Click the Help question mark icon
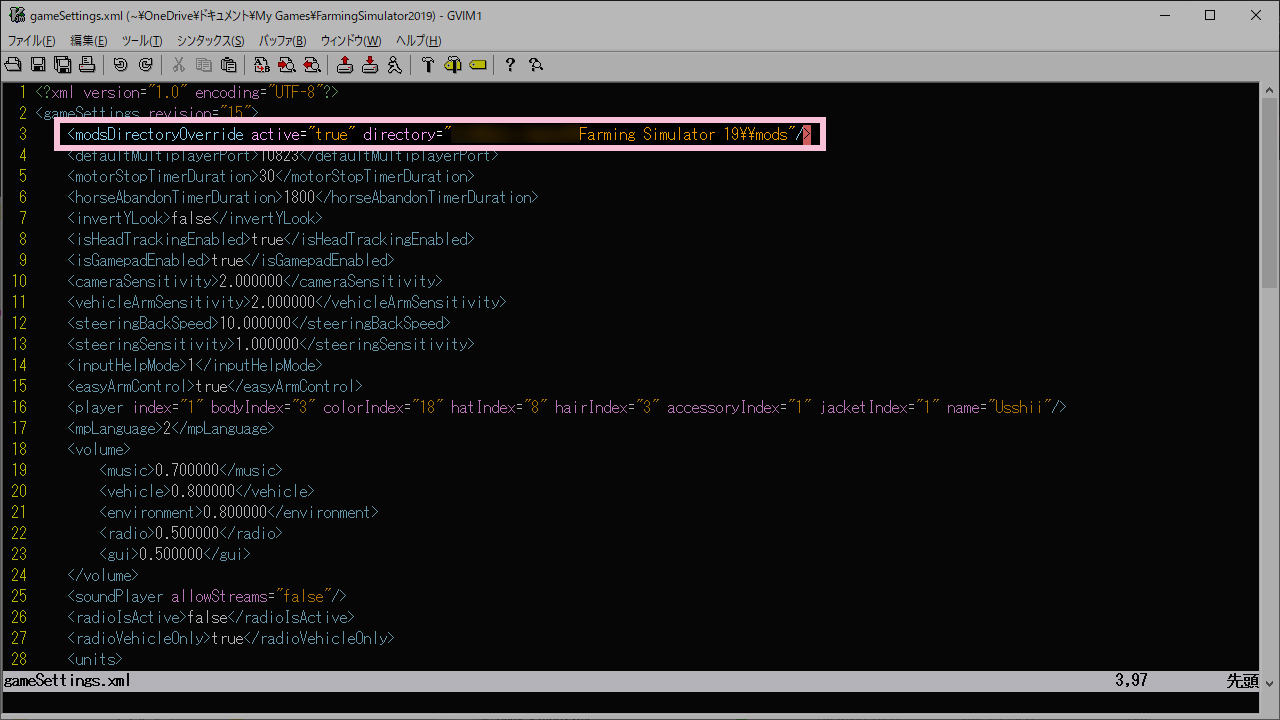 tap(510, 65)
